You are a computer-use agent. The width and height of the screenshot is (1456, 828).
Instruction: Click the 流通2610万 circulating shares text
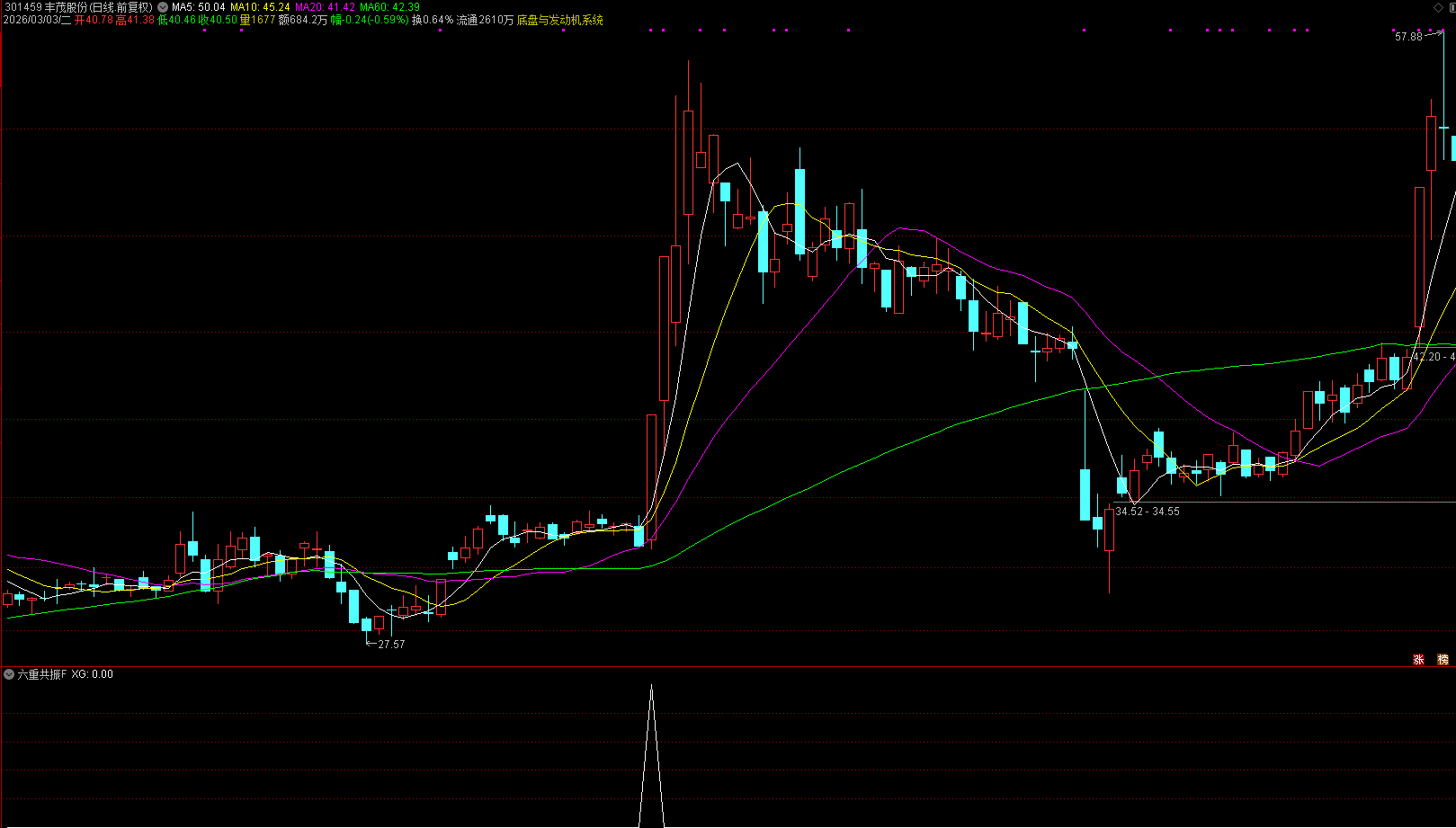[485, 20]
